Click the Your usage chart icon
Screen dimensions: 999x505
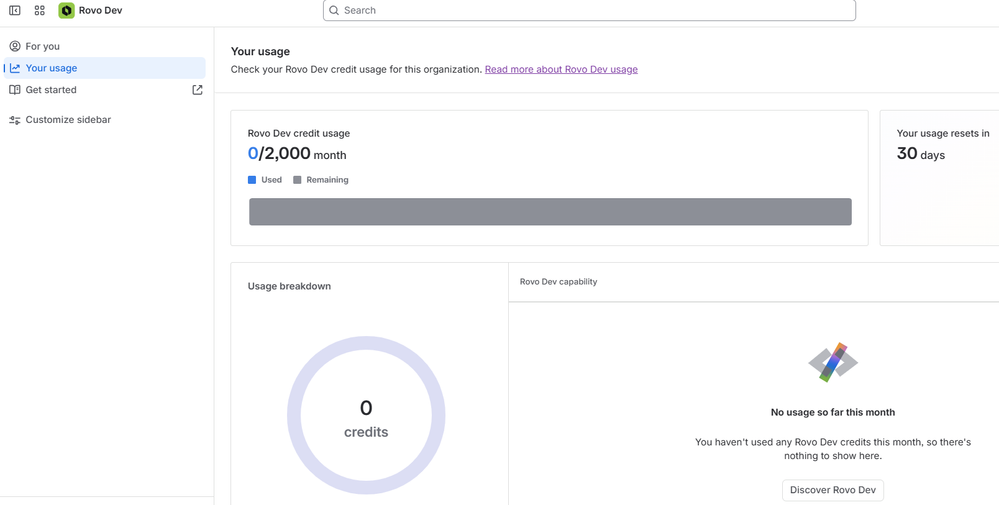(x=15, y=68)
